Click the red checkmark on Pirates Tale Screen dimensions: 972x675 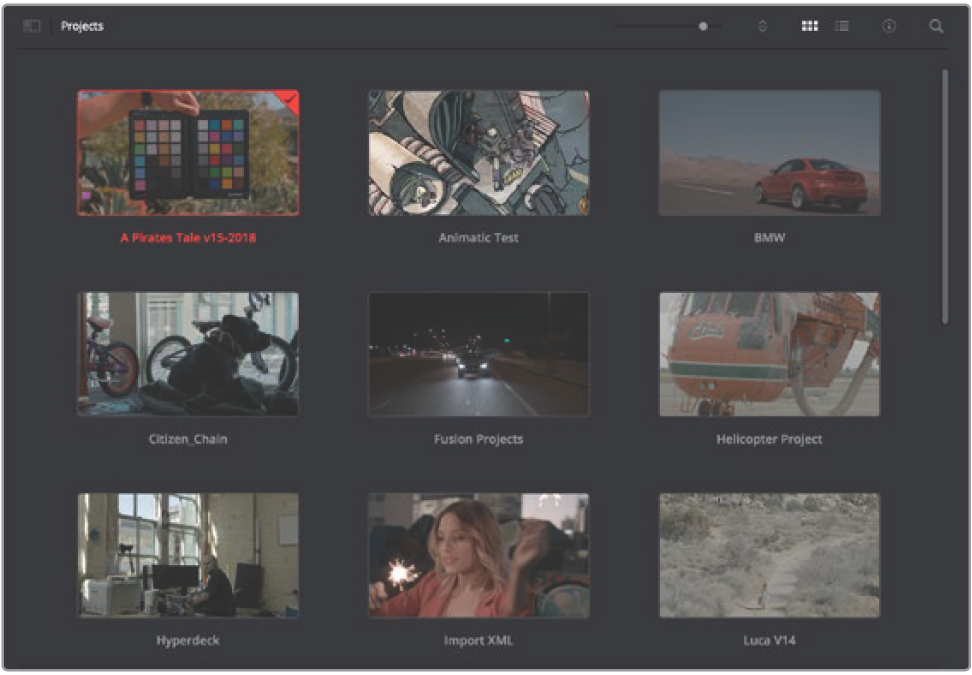pyautogui.click(x=290, y=99)
